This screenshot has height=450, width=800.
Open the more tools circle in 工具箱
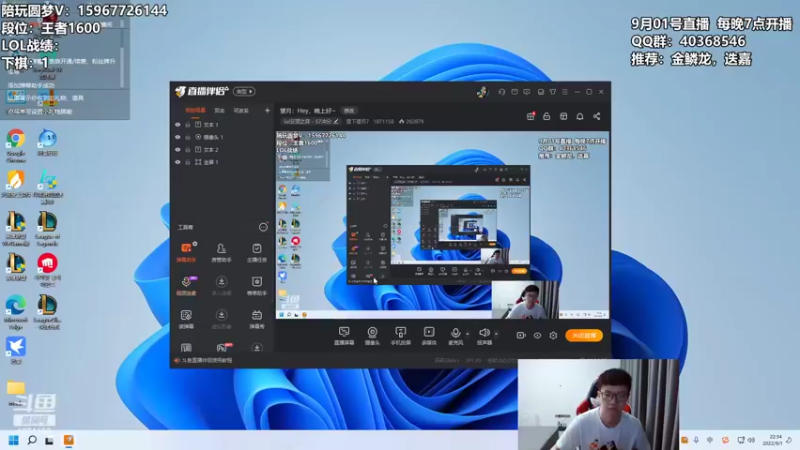point(263,227)
